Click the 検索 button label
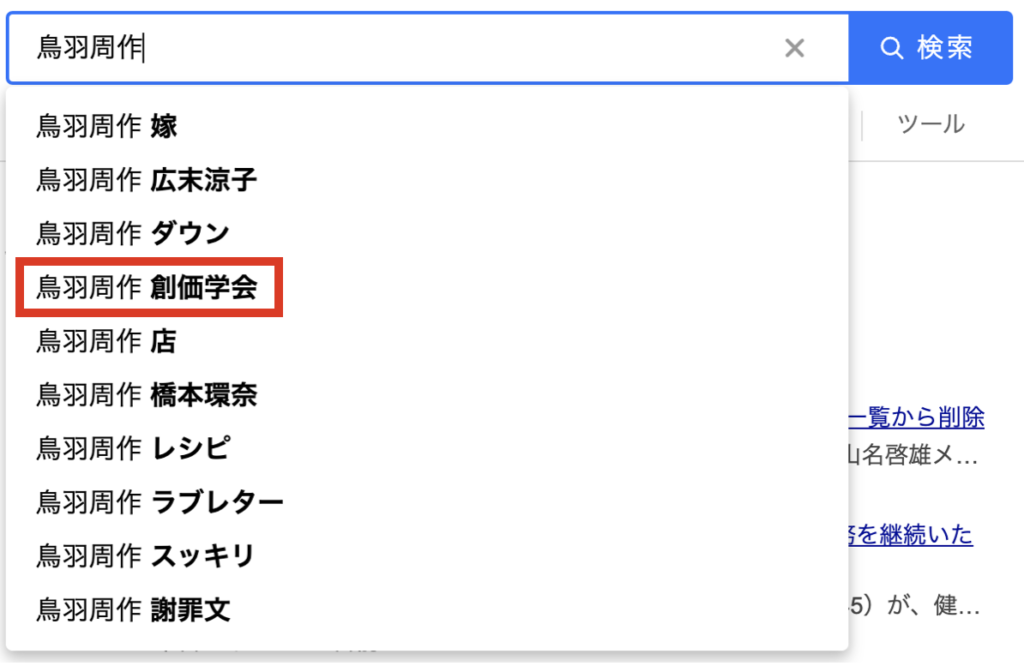This screenshot has height=672, width=1024. click(x=945, y=48)
